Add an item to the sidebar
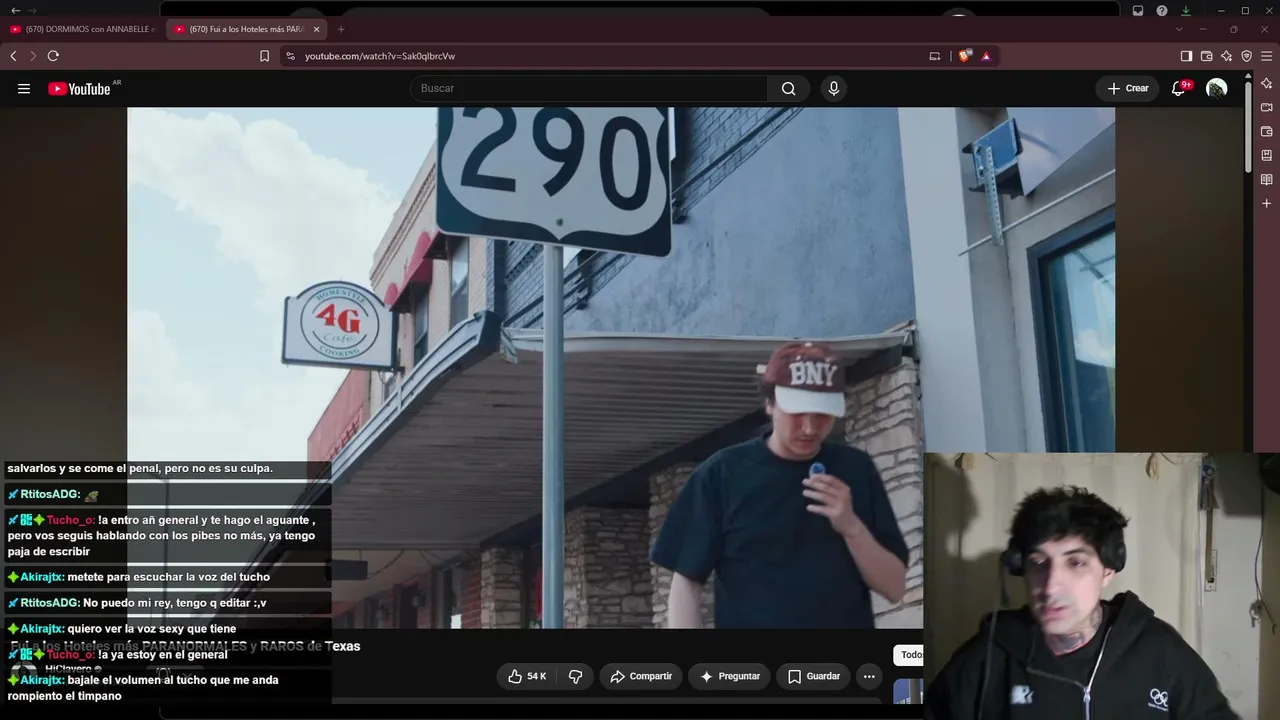The width and height of the screenshot is (1280, 720). coord(1267,203)
